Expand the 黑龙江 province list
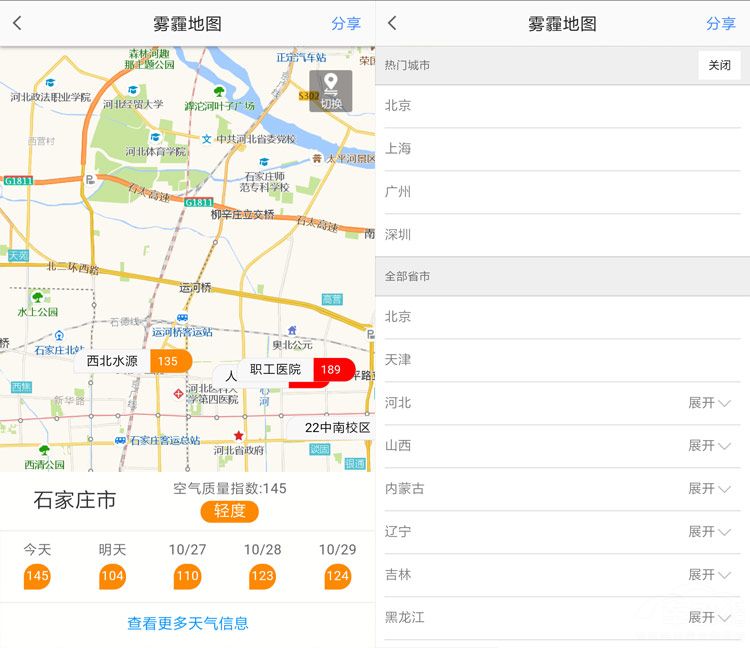The height and width of the screenshot is (648, 750). click(x=709, y=618)
